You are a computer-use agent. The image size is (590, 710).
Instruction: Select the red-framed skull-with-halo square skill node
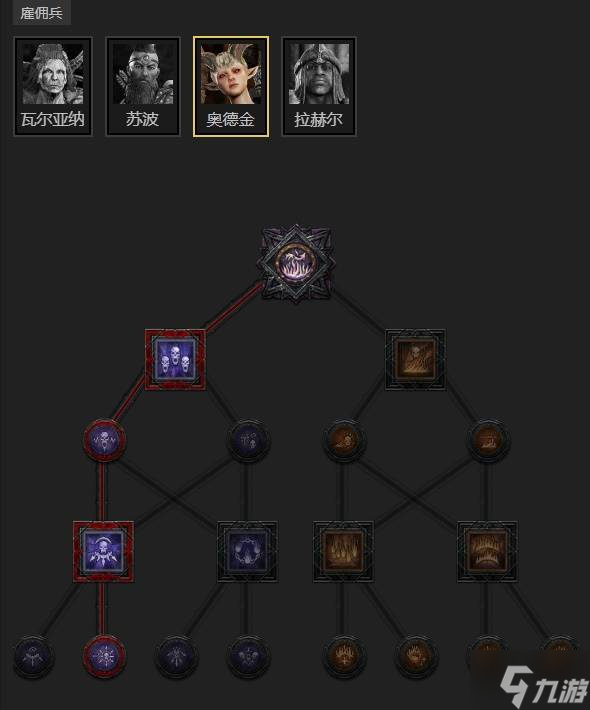coord(104,552)
